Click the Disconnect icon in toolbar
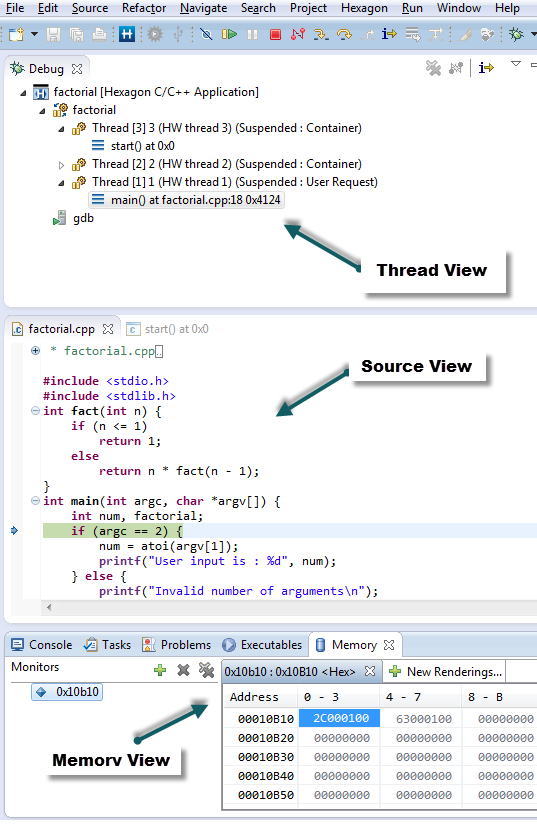 point(298,35)
